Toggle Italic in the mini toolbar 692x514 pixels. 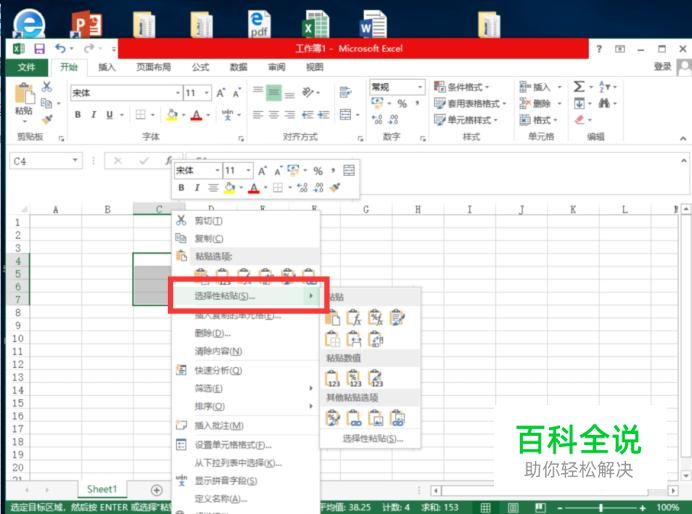pos(197,188)
